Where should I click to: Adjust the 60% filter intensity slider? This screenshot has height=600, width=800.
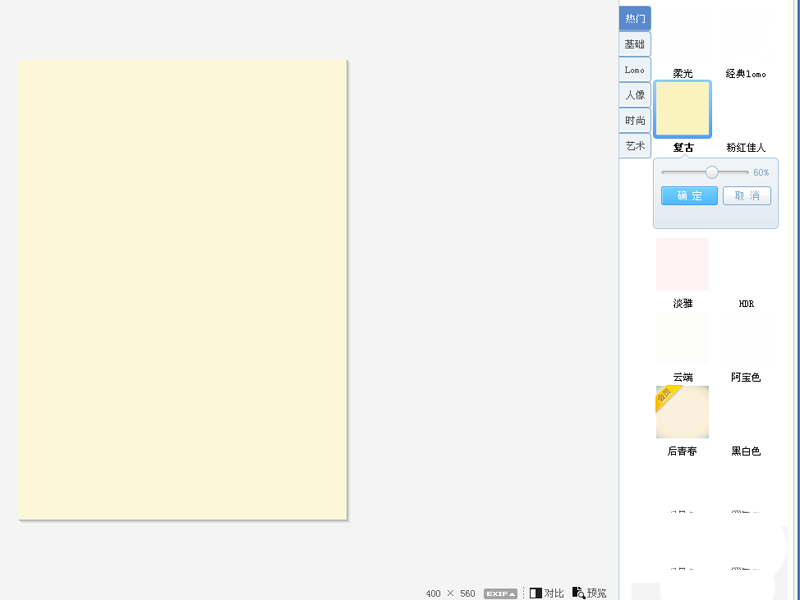pyautogui.click(x=712, y=172)
